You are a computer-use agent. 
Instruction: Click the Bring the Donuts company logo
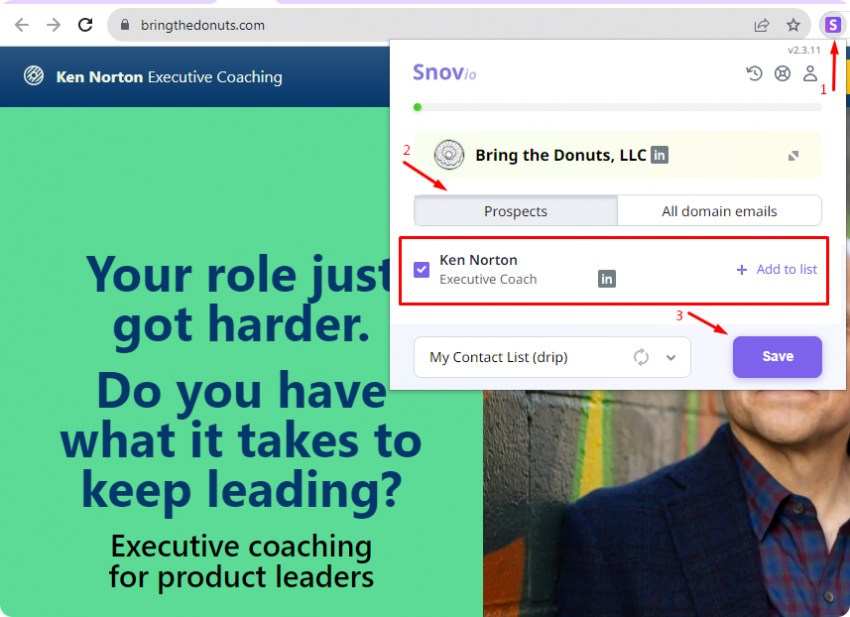click(x=449, y=155)
